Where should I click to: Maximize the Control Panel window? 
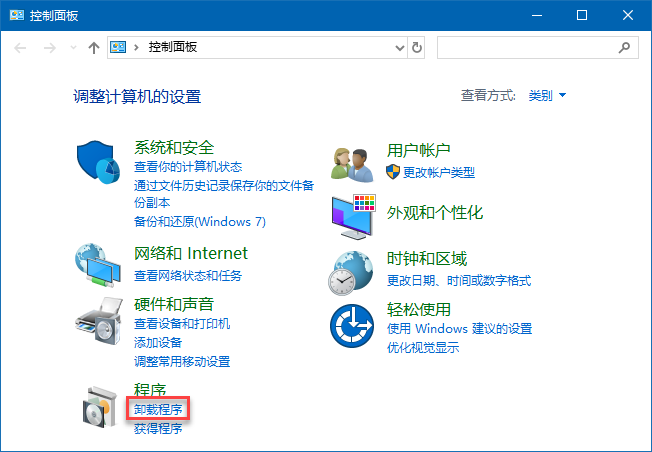click(582, 15)
